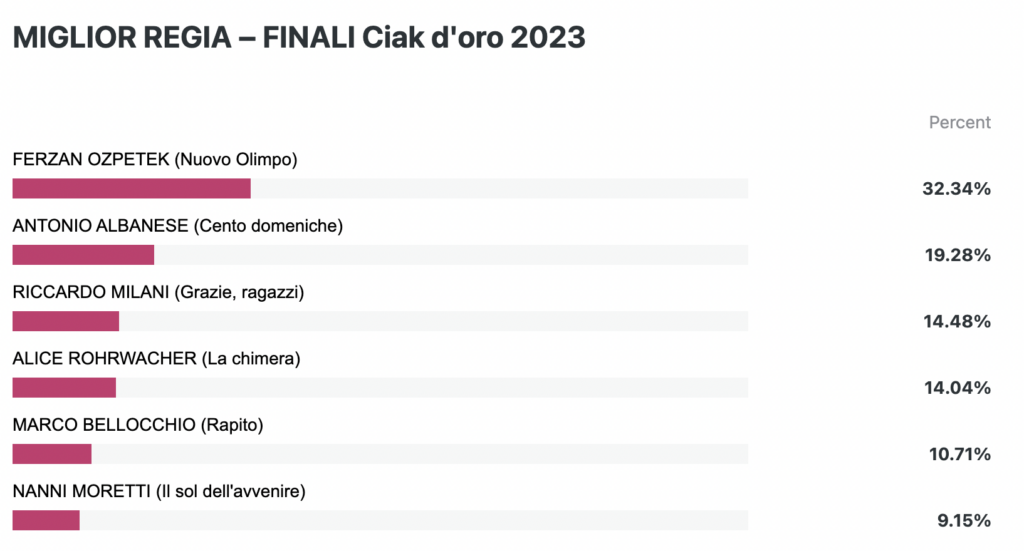Select the ALICE ROHRWACHER (La chimera) label

point(156,358)
